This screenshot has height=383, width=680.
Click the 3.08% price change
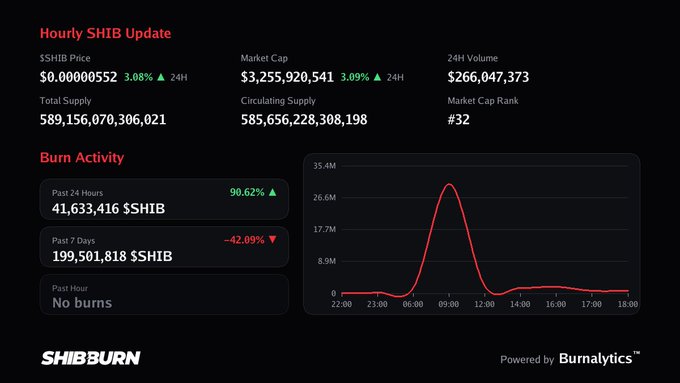tap(138, 77)
